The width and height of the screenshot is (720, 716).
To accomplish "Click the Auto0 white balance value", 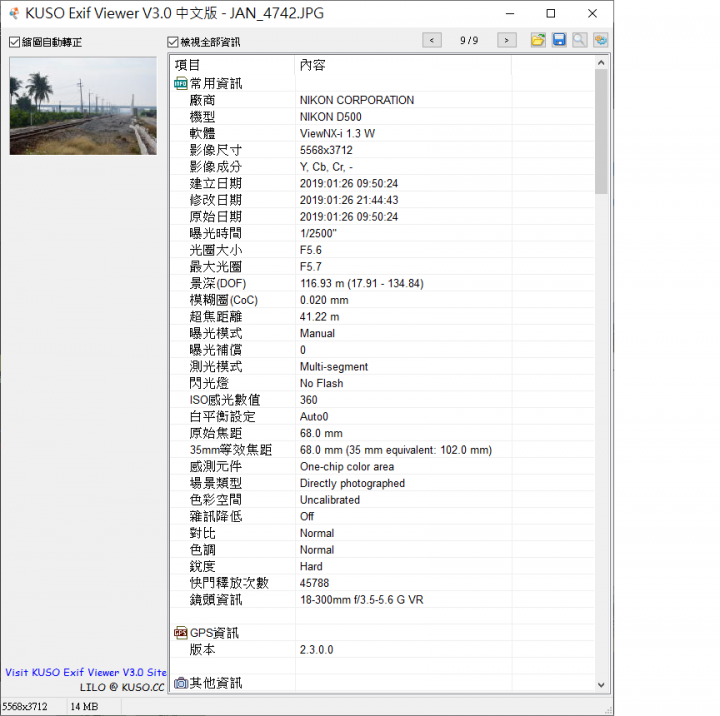I will 314,417.
